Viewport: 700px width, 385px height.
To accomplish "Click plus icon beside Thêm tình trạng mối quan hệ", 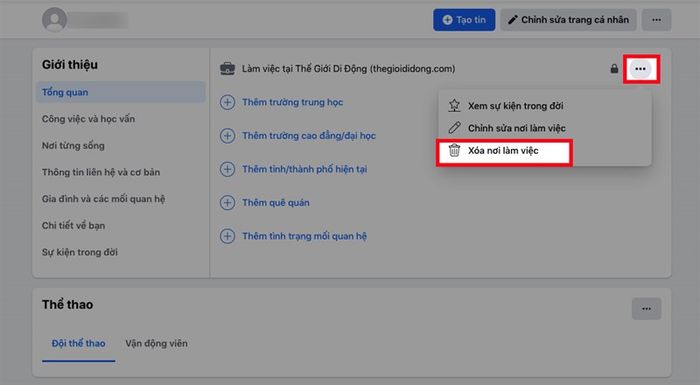I will [227, 236].
